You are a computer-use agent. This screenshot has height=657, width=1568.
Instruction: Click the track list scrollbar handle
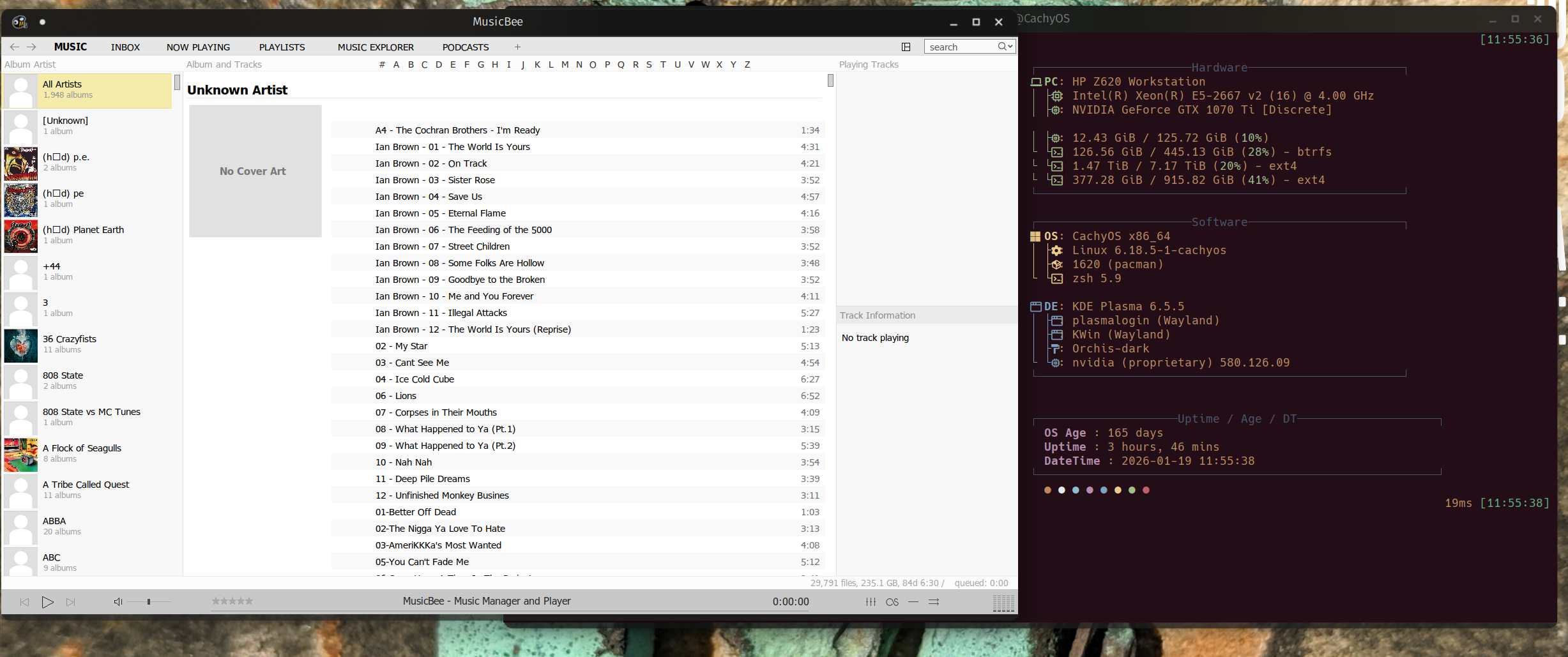[x=830, y=80]
